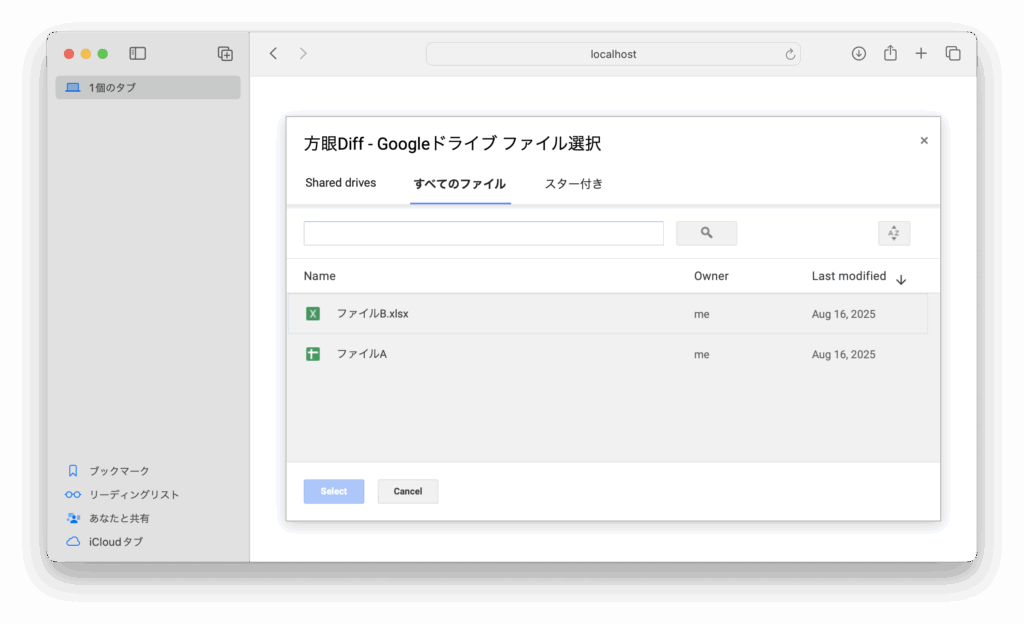The width and height of the screenshot is (1024, 624).
Task: Click the ファイルB.xlsx Excel file icon
Action: 313,314
